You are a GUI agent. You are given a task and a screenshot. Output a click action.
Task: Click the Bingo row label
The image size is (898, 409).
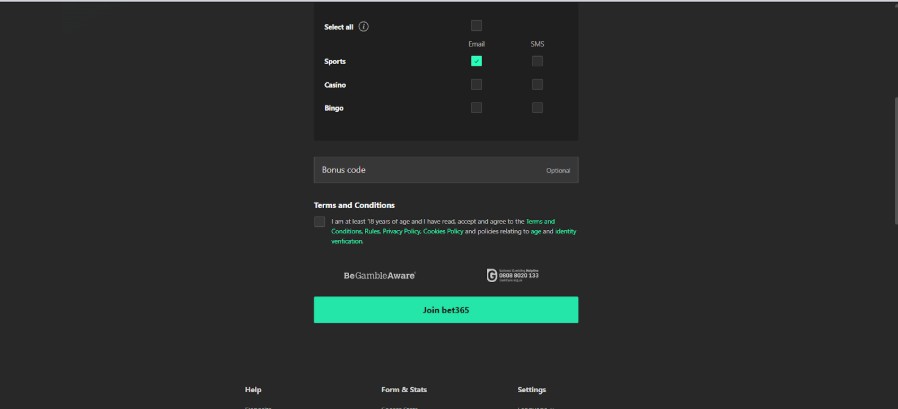(334, 108)
